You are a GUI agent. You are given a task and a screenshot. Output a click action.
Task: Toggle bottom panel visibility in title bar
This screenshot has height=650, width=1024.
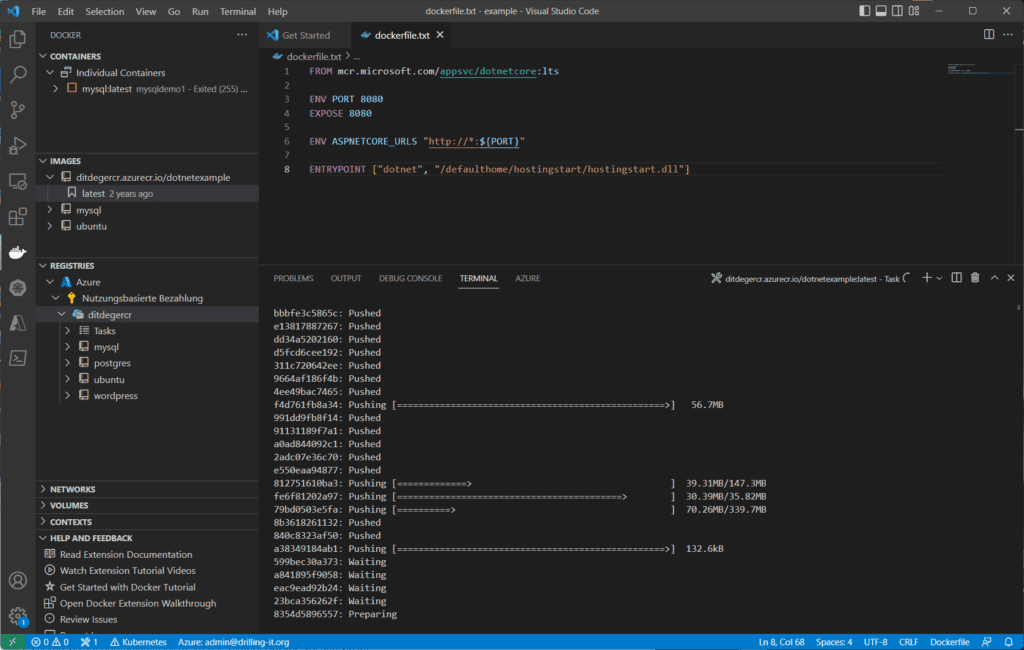880,11
